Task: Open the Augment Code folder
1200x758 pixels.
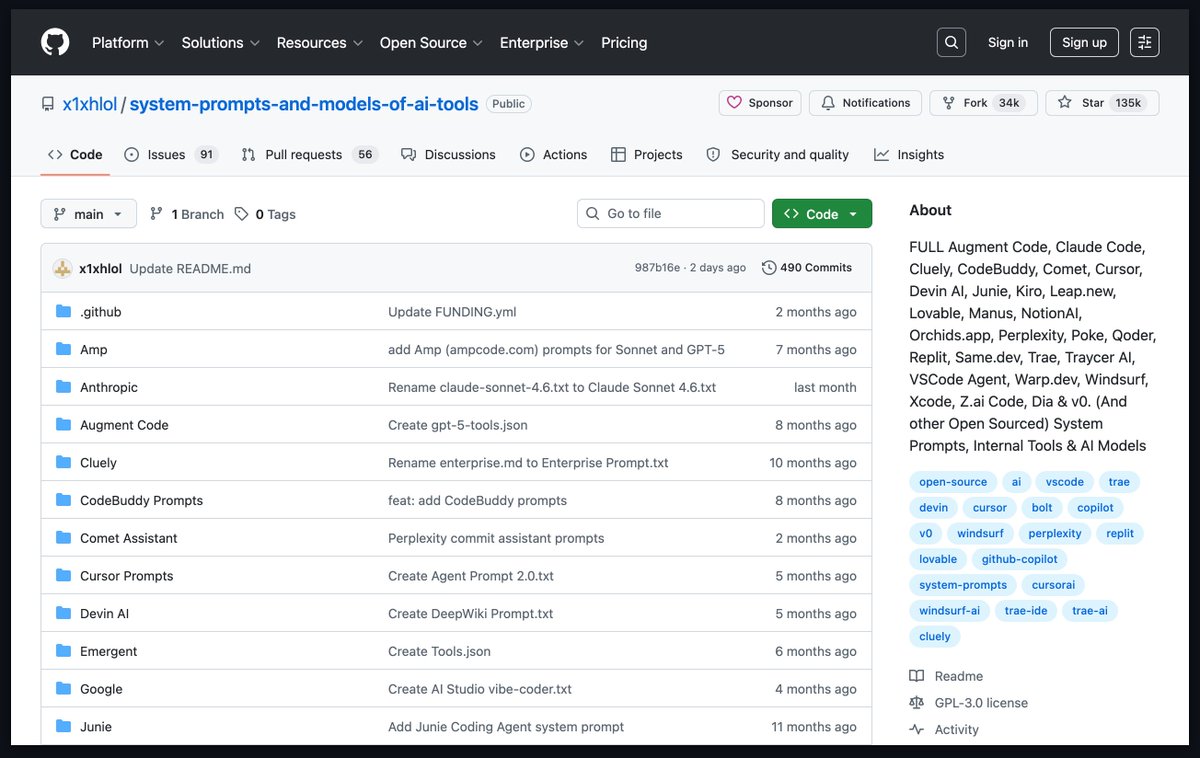Action: (124, 425)
